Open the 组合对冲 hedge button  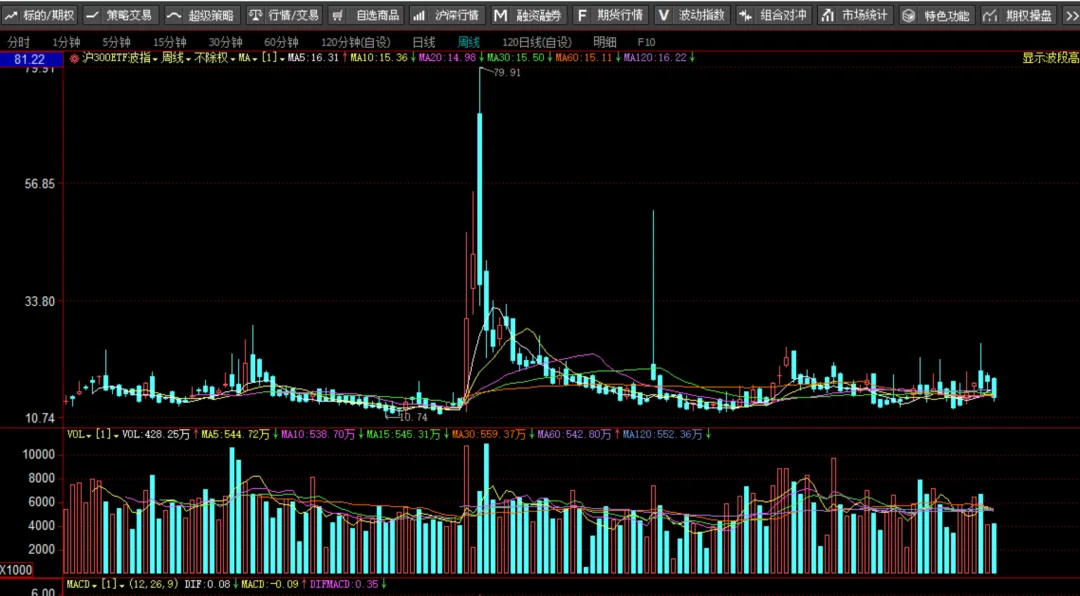773,15
